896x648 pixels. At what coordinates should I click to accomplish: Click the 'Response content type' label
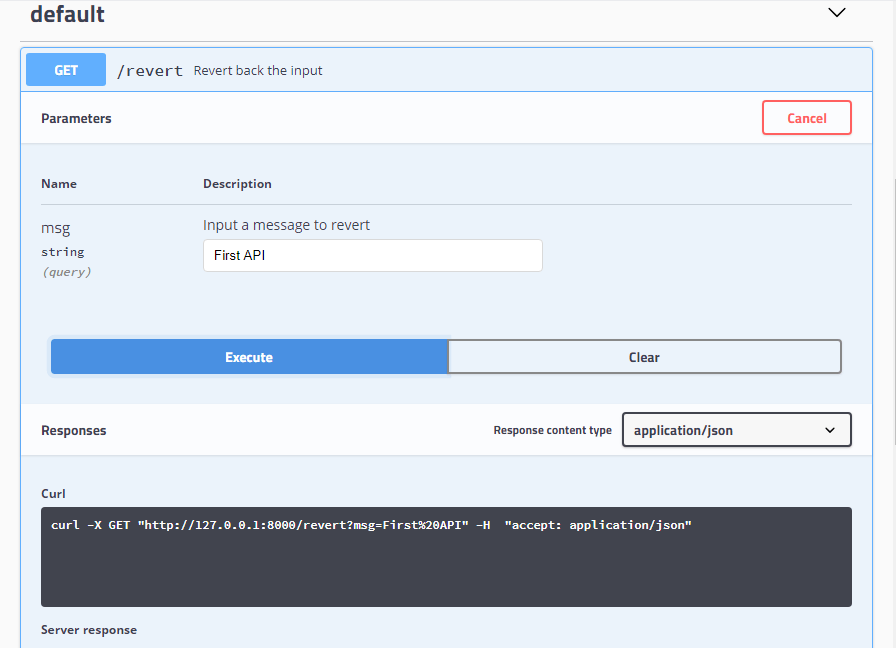[x=552, y=430]
